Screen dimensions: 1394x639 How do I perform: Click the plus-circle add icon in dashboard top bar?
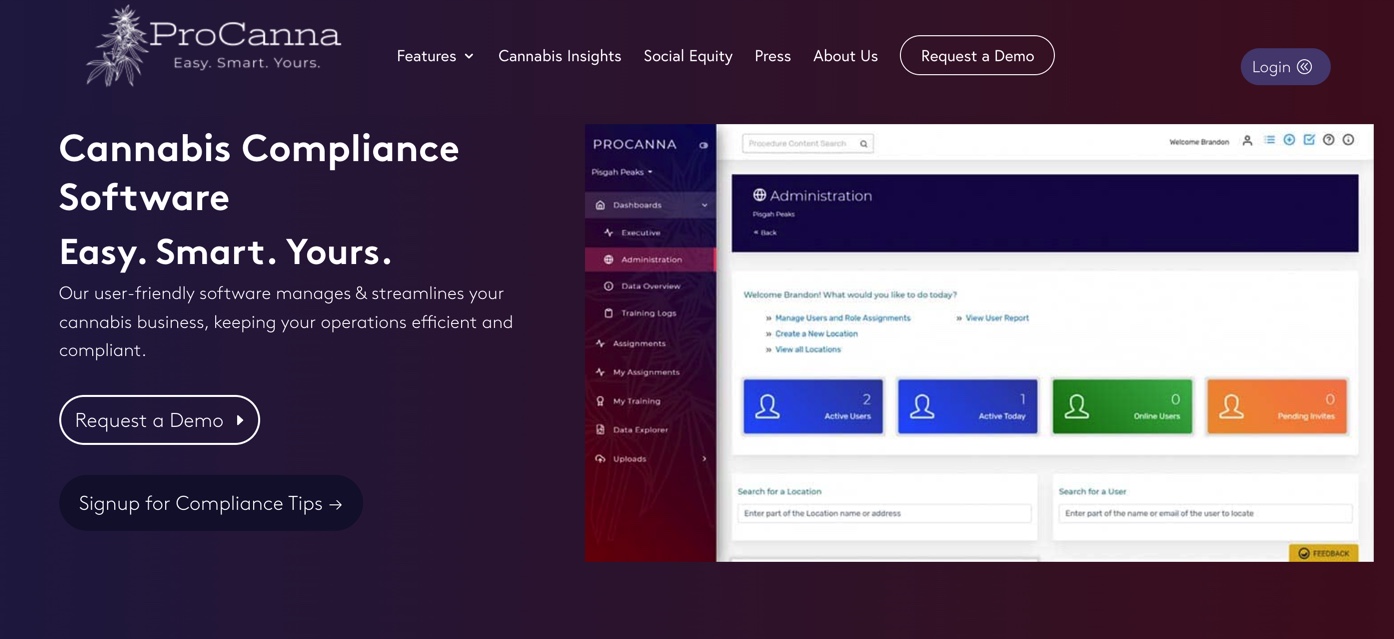pos(1289,140)
